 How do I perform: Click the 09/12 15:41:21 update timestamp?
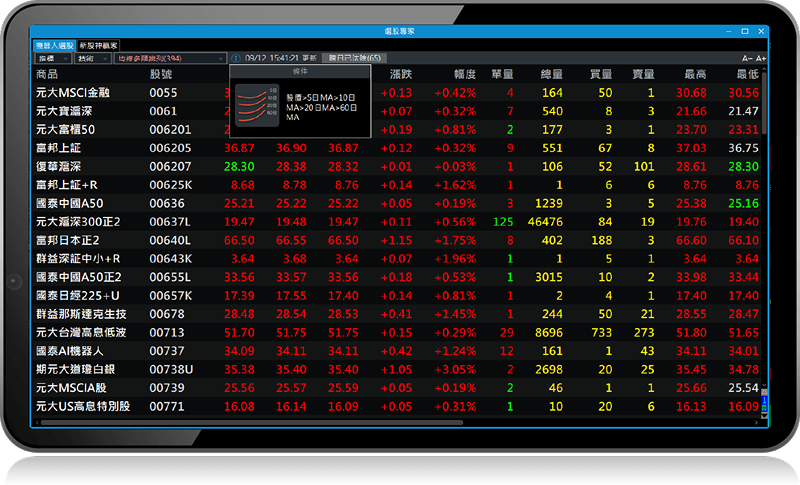pos(274,58)
